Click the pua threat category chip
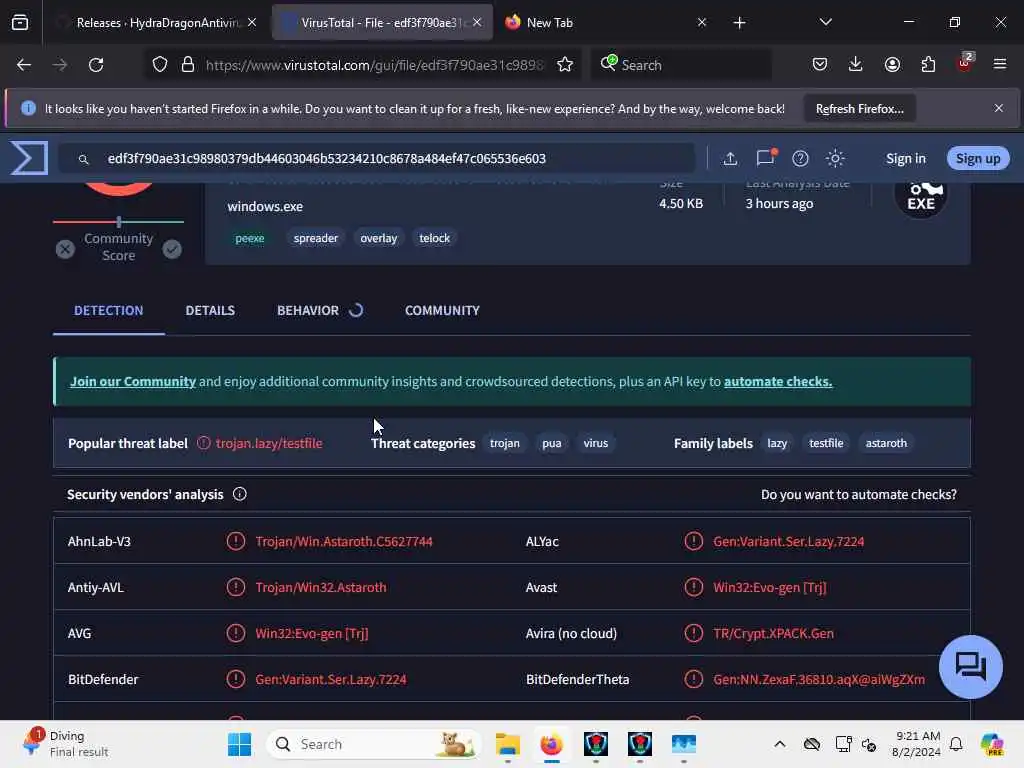This screenshot has width=1024, height=768. 552,443
